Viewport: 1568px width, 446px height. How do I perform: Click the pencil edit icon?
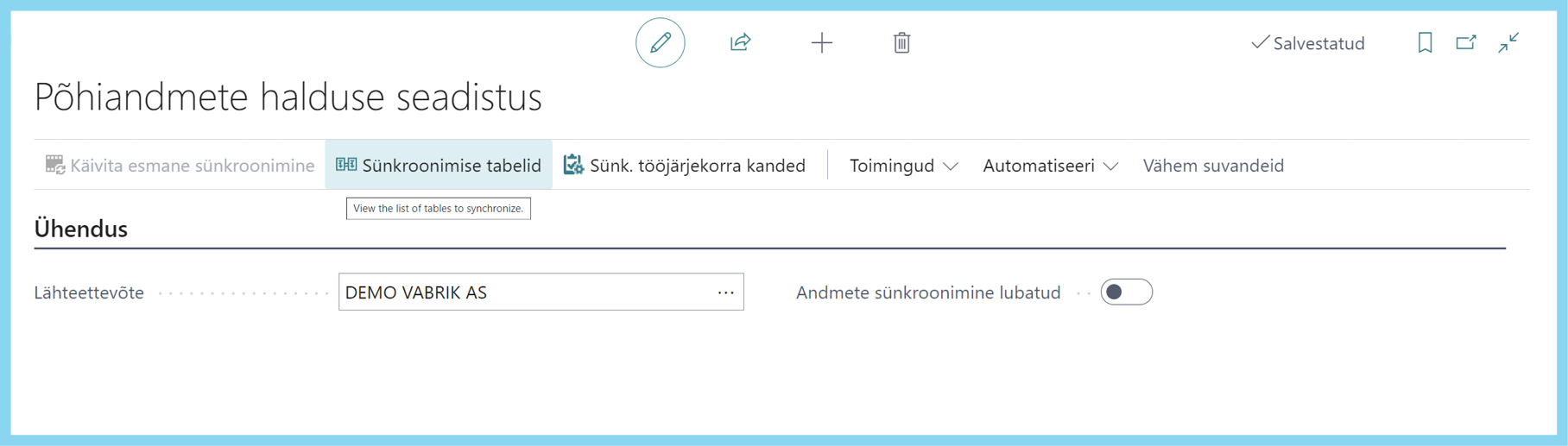point(661,42)
